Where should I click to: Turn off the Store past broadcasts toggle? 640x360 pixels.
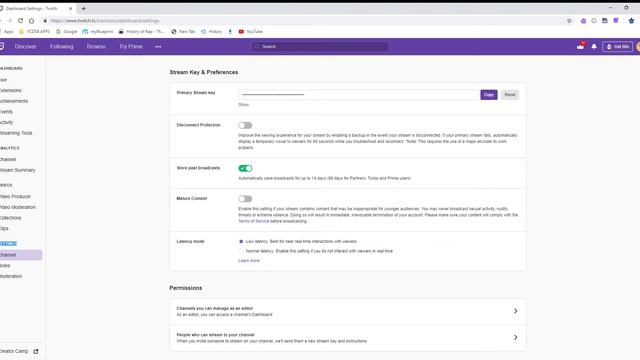(x=245, y=168)
